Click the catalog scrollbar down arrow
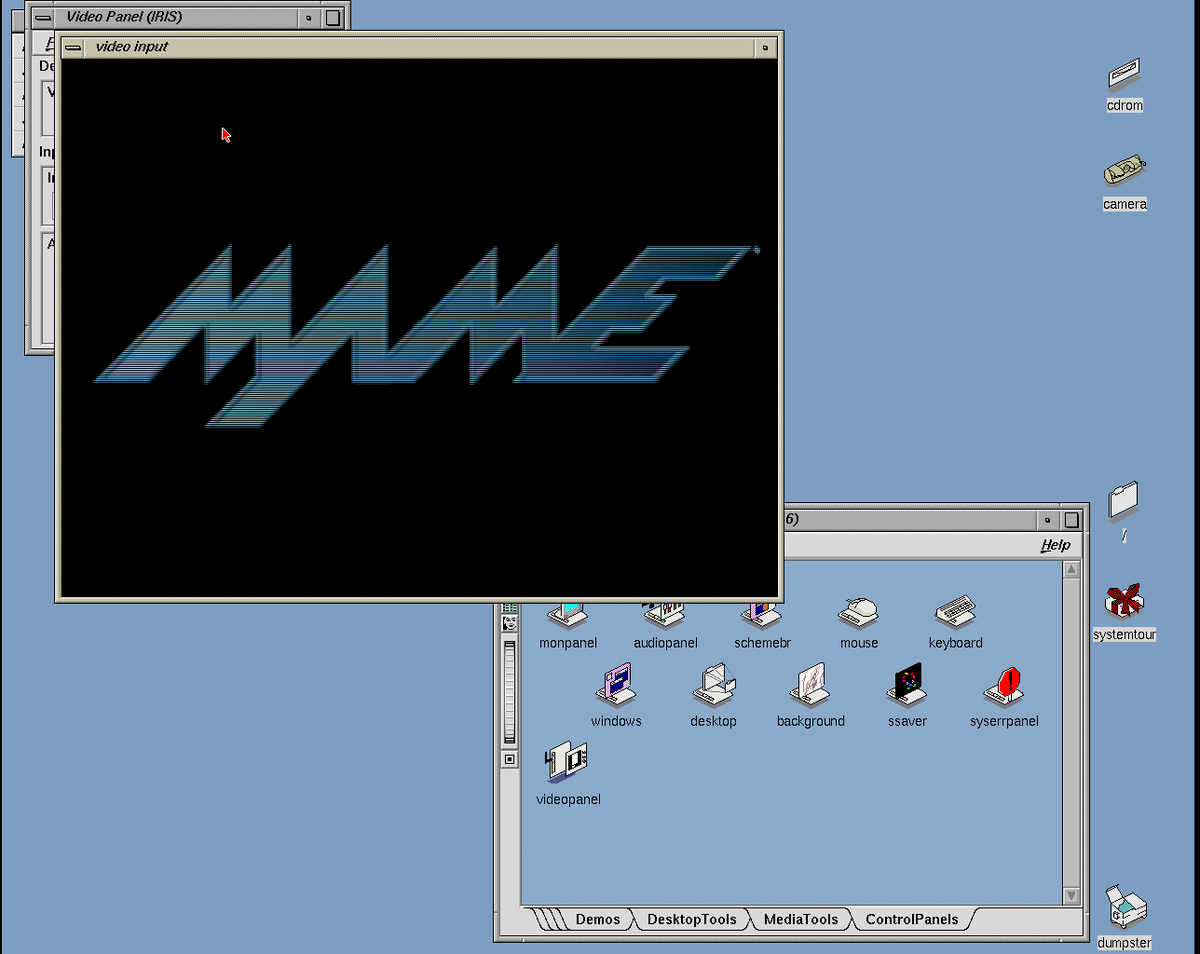Viewport: 1200px width, 954px height. 1071,896
